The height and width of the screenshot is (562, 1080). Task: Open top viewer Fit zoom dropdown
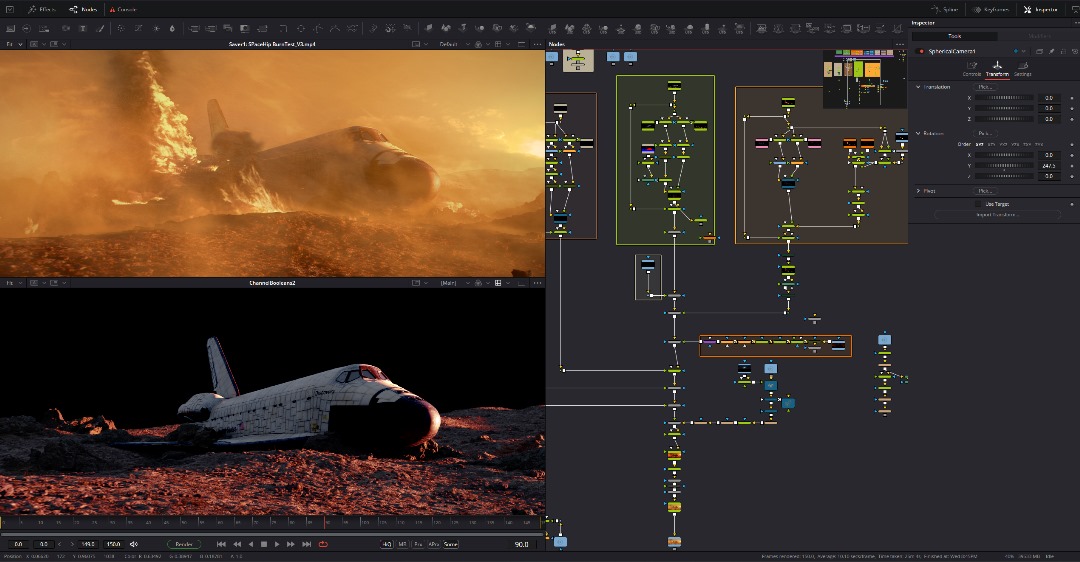coord(14,44)
